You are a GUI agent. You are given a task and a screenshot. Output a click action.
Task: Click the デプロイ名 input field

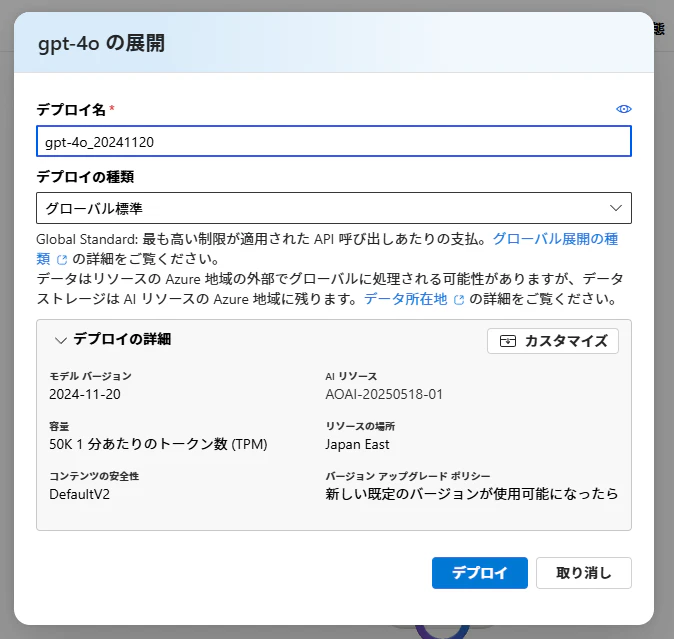(x=334, y=141)
